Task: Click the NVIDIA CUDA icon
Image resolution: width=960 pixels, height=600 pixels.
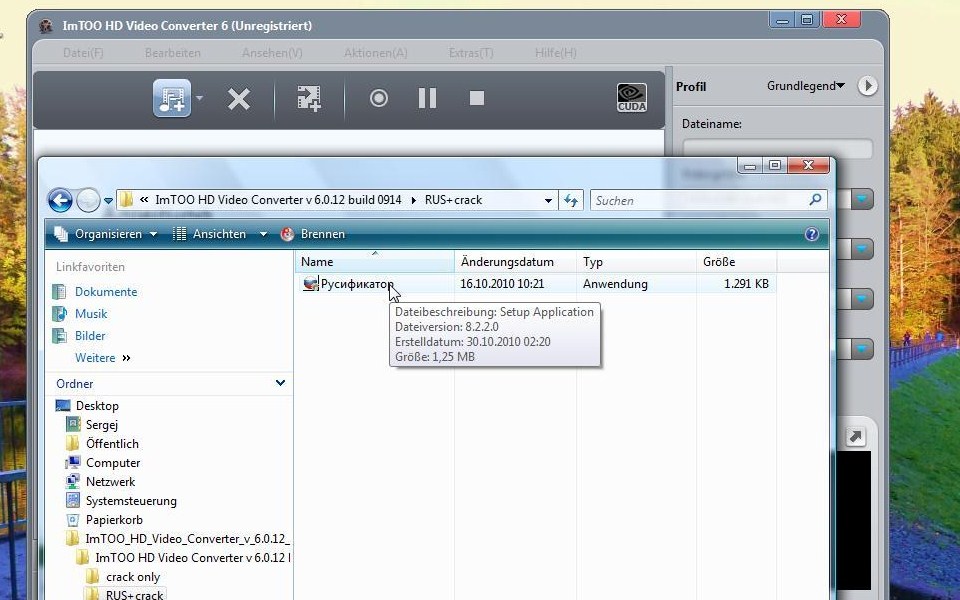Action: tap(632, 97)
